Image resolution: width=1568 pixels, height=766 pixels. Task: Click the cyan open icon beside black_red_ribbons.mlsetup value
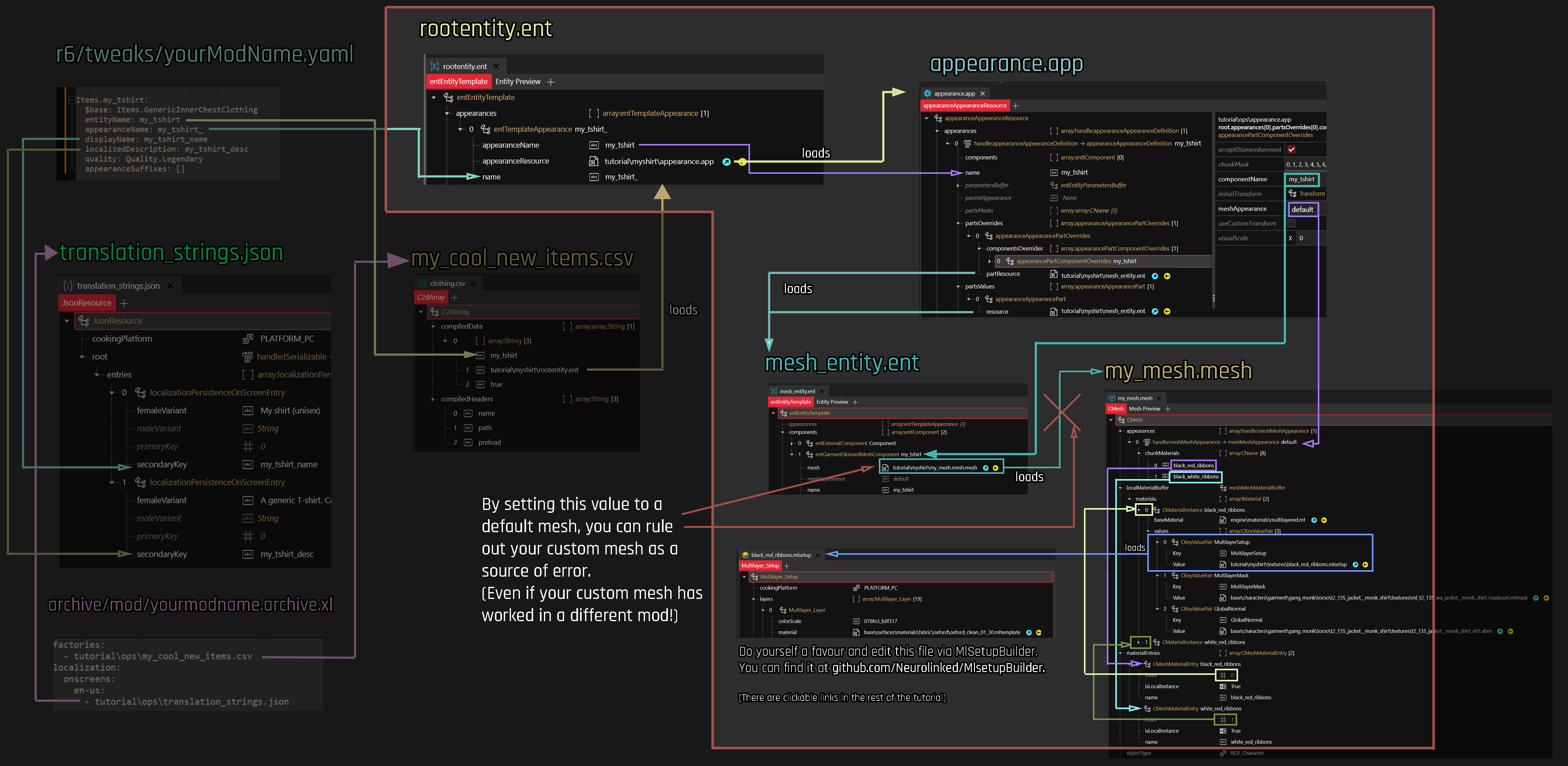1355,565
